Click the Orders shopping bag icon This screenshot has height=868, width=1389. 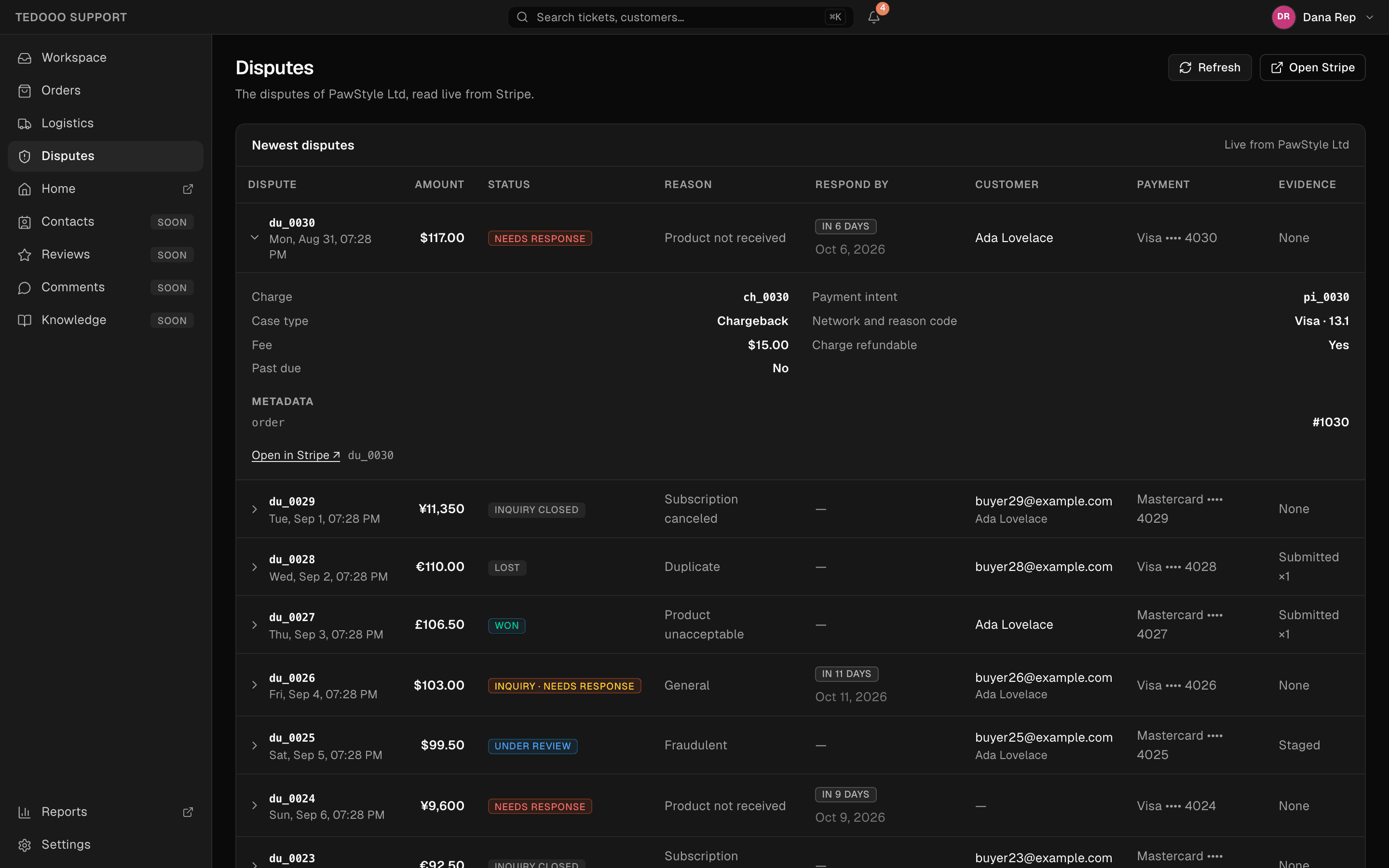pos(25,91)
